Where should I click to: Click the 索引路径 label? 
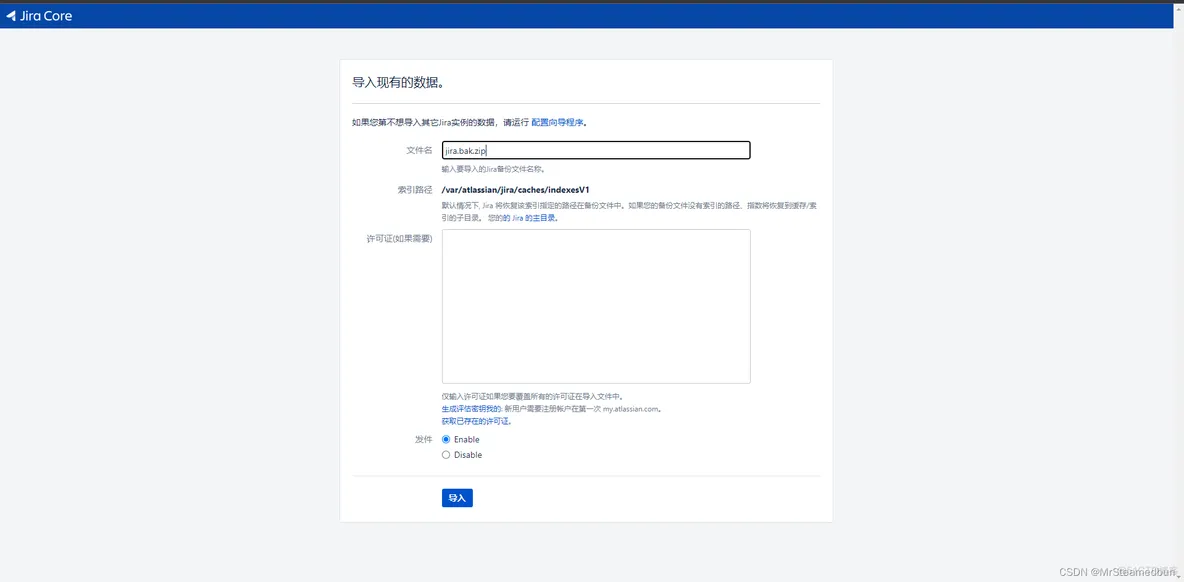pyautogui.click(x=415, y=189)
